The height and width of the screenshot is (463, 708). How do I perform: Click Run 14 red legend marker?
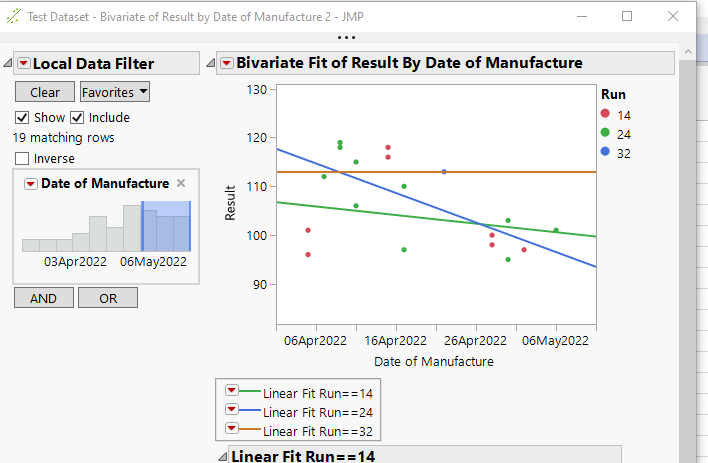pyautogui.click(x=605, y=116)
